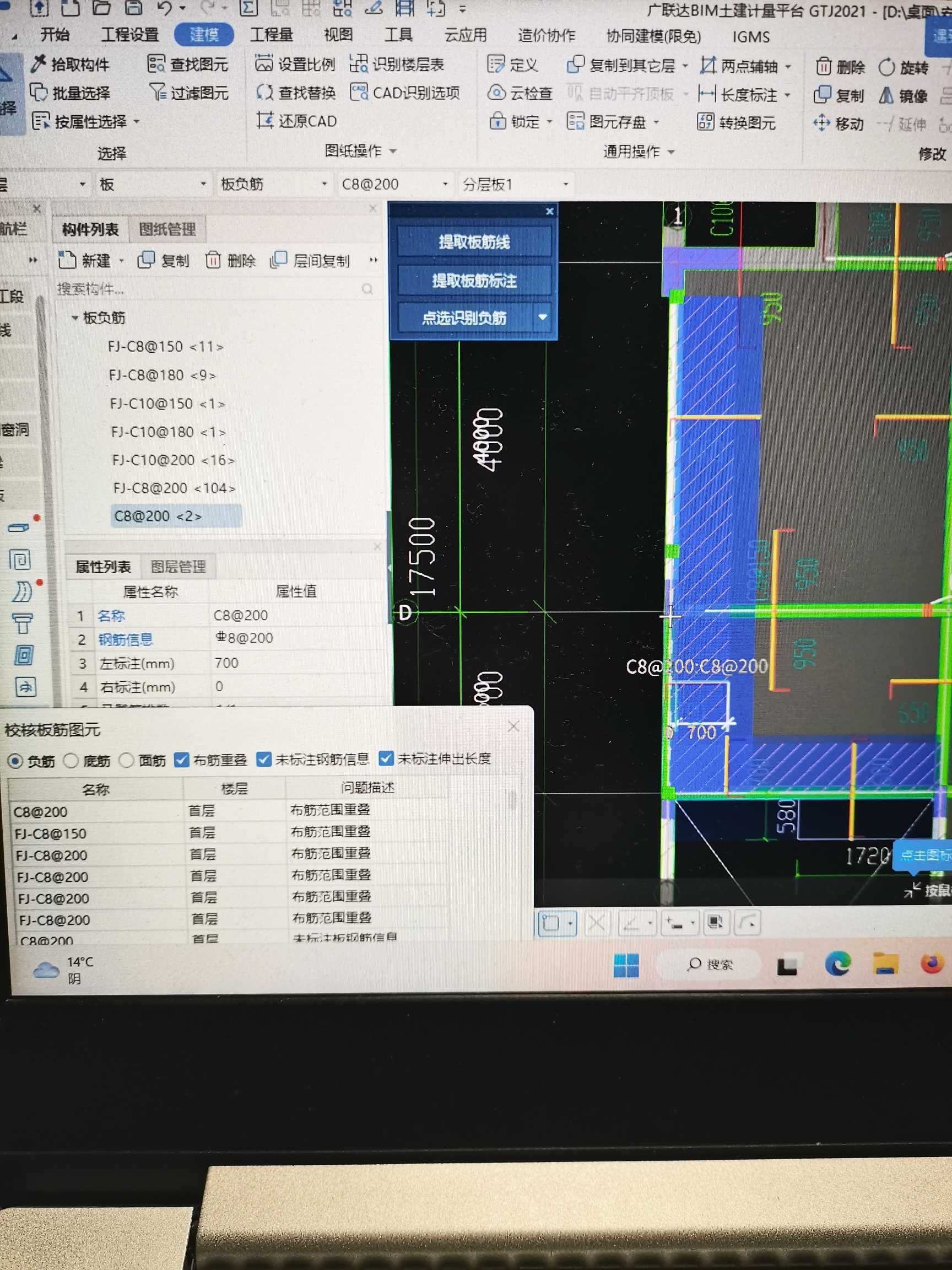Open 查找替换 find and replace

click(296, 93)
